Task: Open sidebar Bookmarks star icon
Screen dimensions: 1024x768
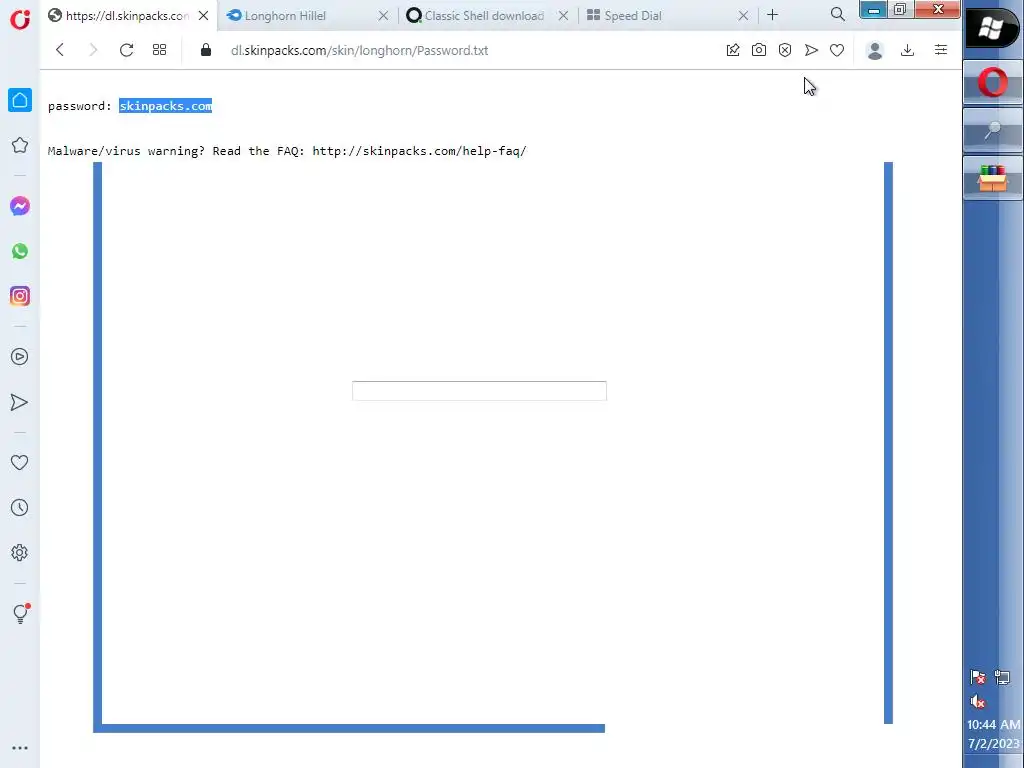Action: tap(20, 145)
